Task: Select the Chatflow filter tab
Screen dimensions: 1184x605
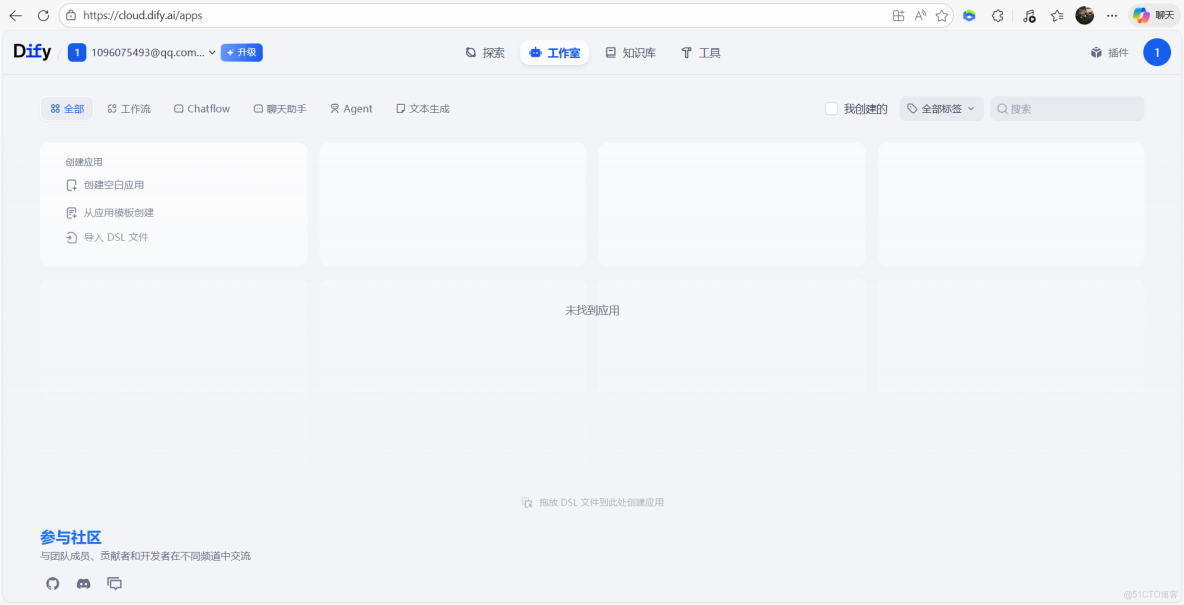Action: click(x=201, y=108)
